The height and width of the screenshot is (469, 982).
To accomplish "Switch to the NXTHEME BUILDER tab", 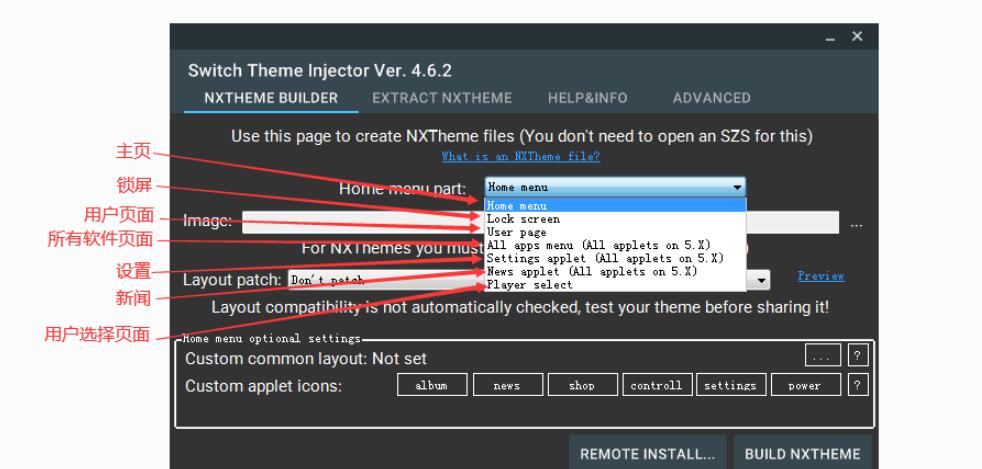I will tap(271, 98).
